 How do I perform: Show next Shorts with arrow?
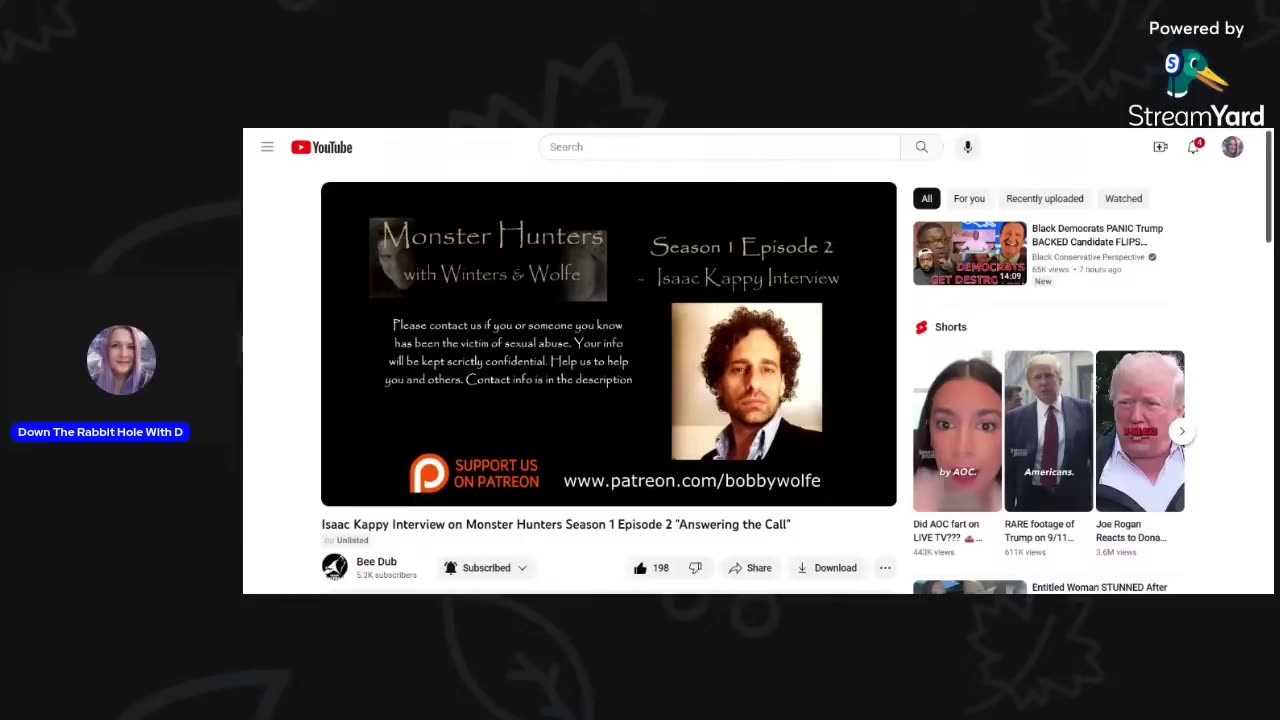coord(1181,431)
